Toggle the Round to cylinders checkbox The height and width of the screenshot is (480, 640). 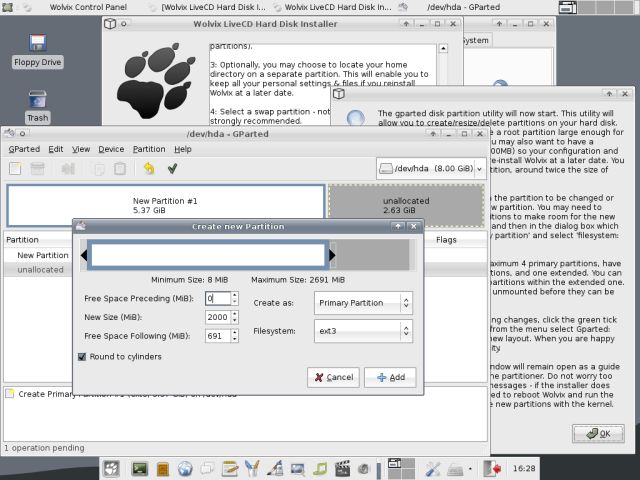[83, 356]
